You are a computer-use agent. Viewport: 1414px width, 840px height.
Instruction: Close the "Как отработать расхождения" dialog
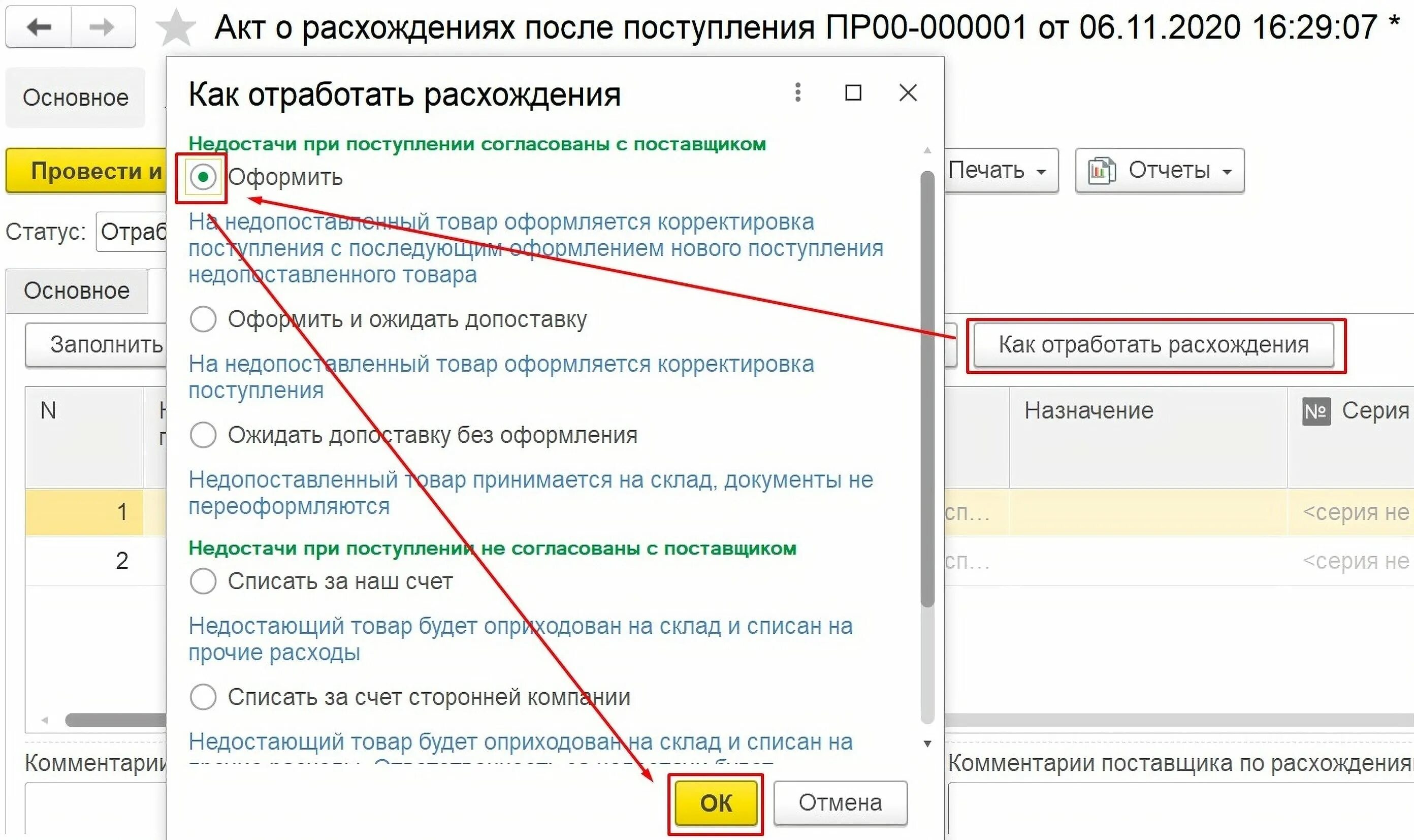tap(908, 92)
